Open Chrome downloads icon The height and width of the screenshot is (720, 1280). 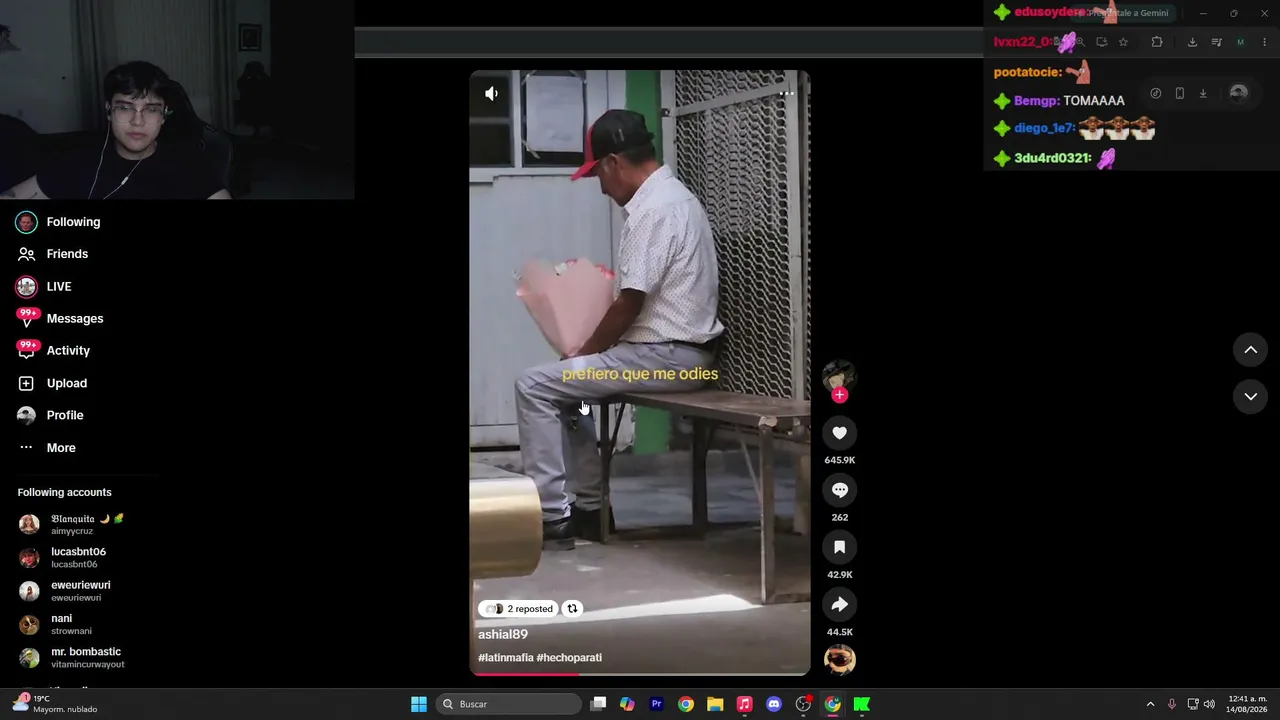1192,42
